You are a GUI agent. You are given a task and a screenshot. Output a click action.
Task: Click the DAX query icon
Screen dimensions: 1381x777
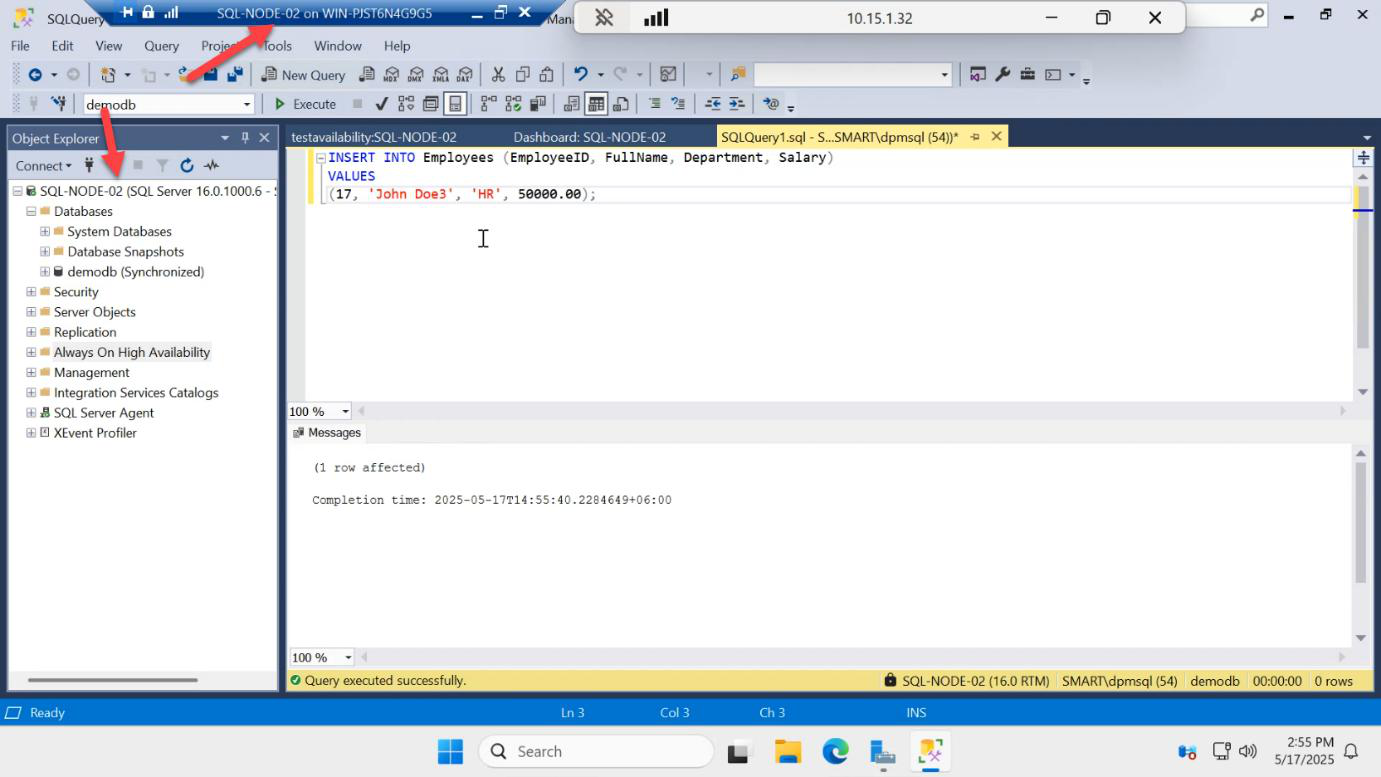pyautogui.click(x=464, y=75)
